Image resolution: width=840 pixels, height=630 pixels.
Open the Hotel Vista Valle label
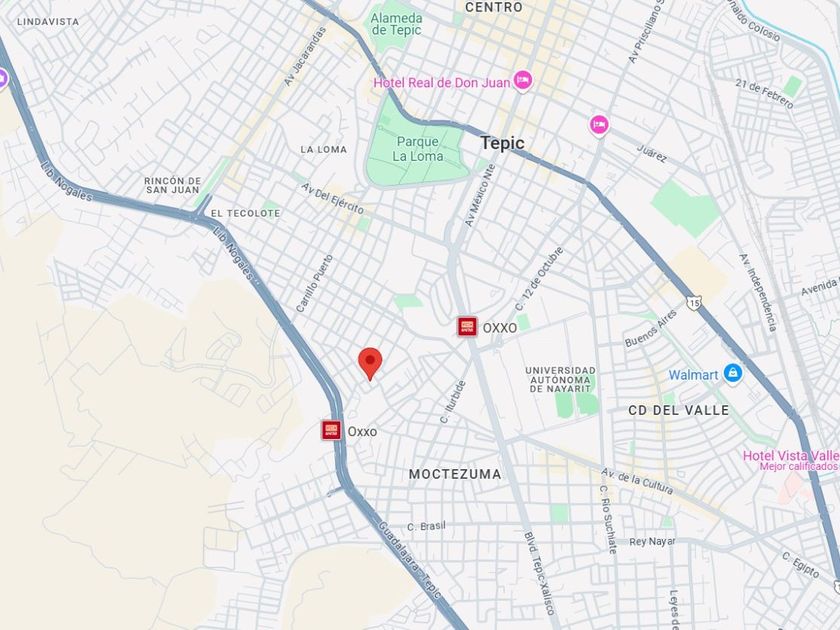791,455
